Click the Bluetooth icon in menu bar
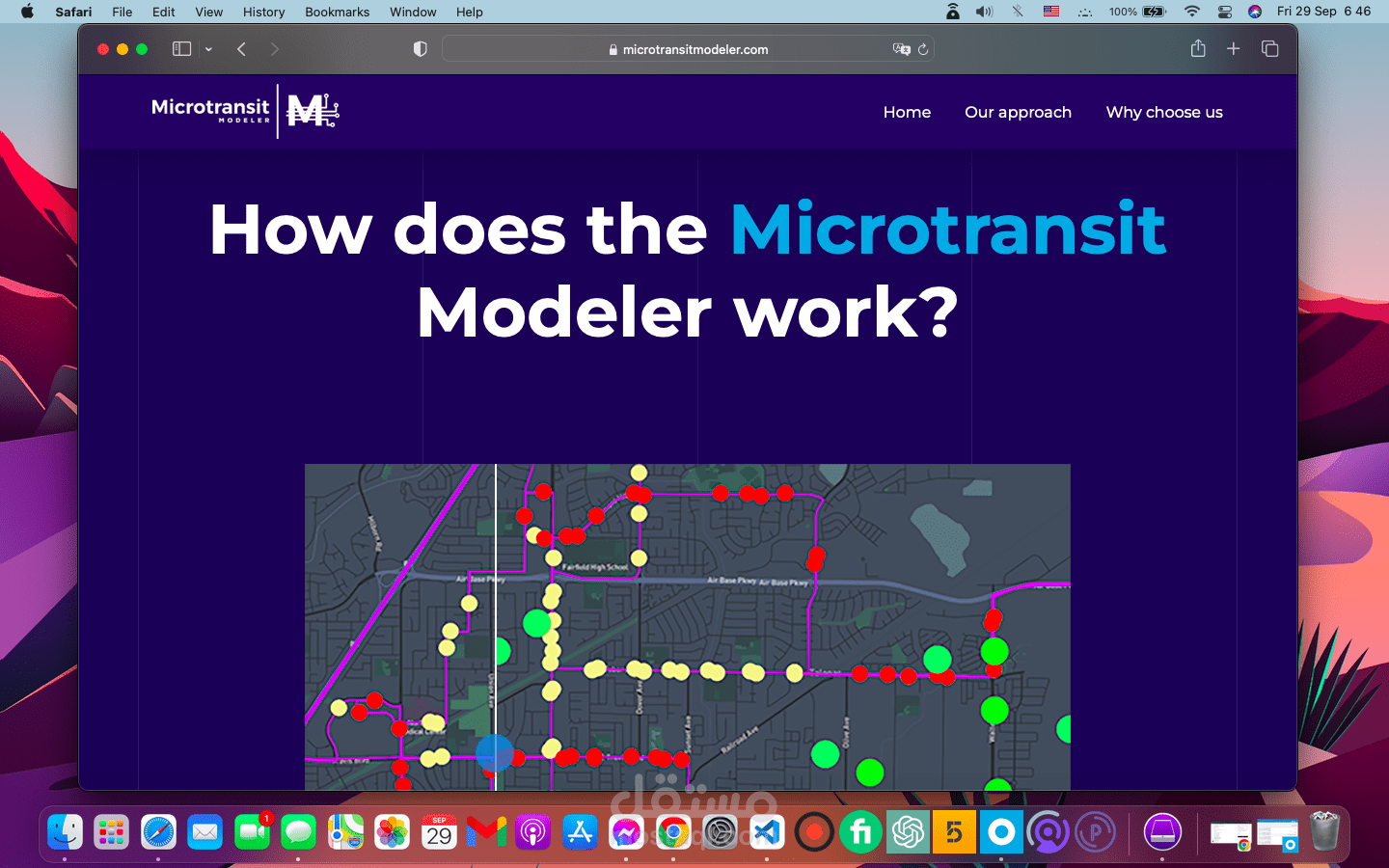The width and height of the screenshot is (1389, 868). click(1018, 12)
